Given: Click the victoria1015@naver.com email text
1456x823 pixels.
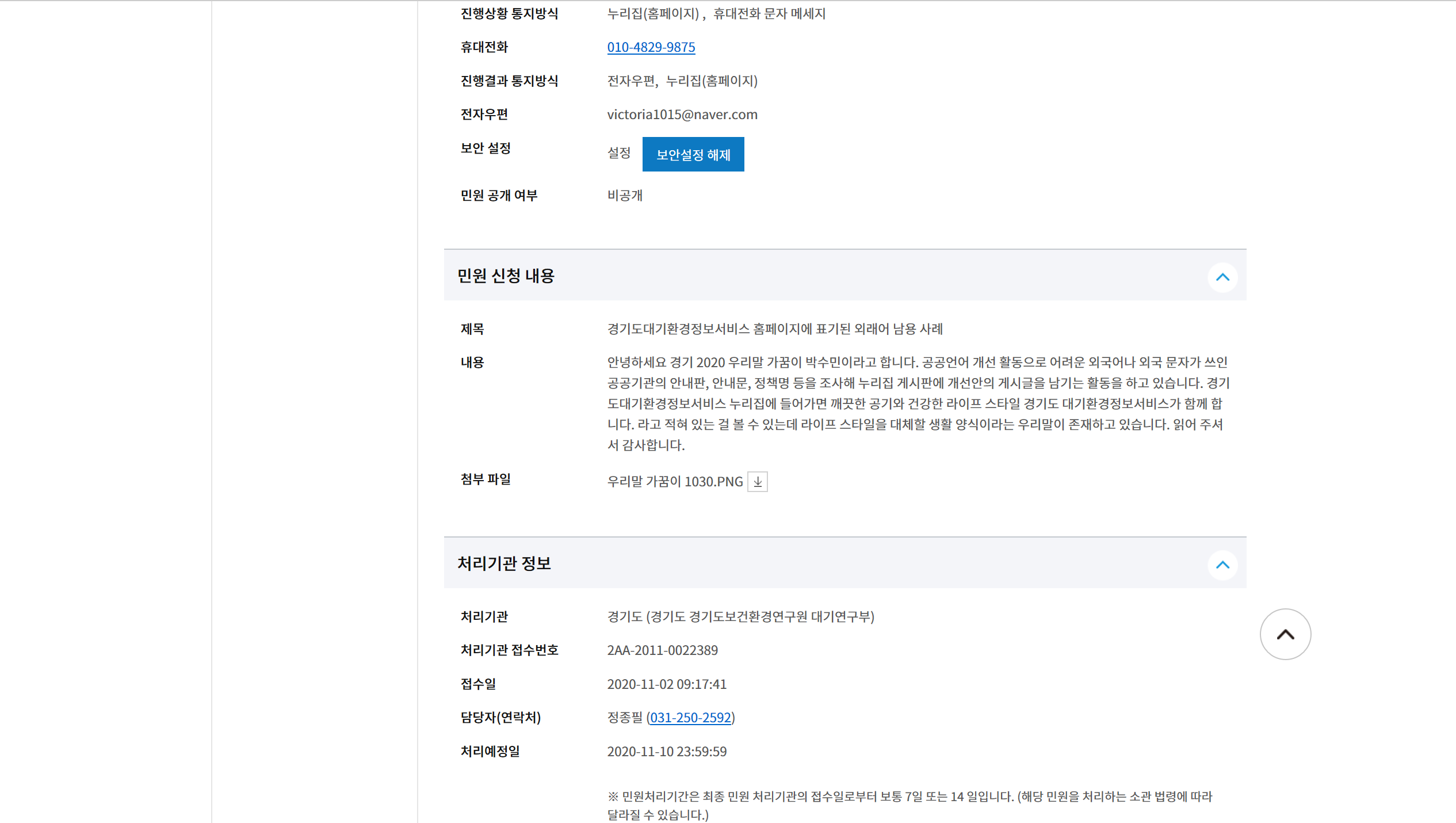Looking at the screenshot, I should (x=682, y=115).
